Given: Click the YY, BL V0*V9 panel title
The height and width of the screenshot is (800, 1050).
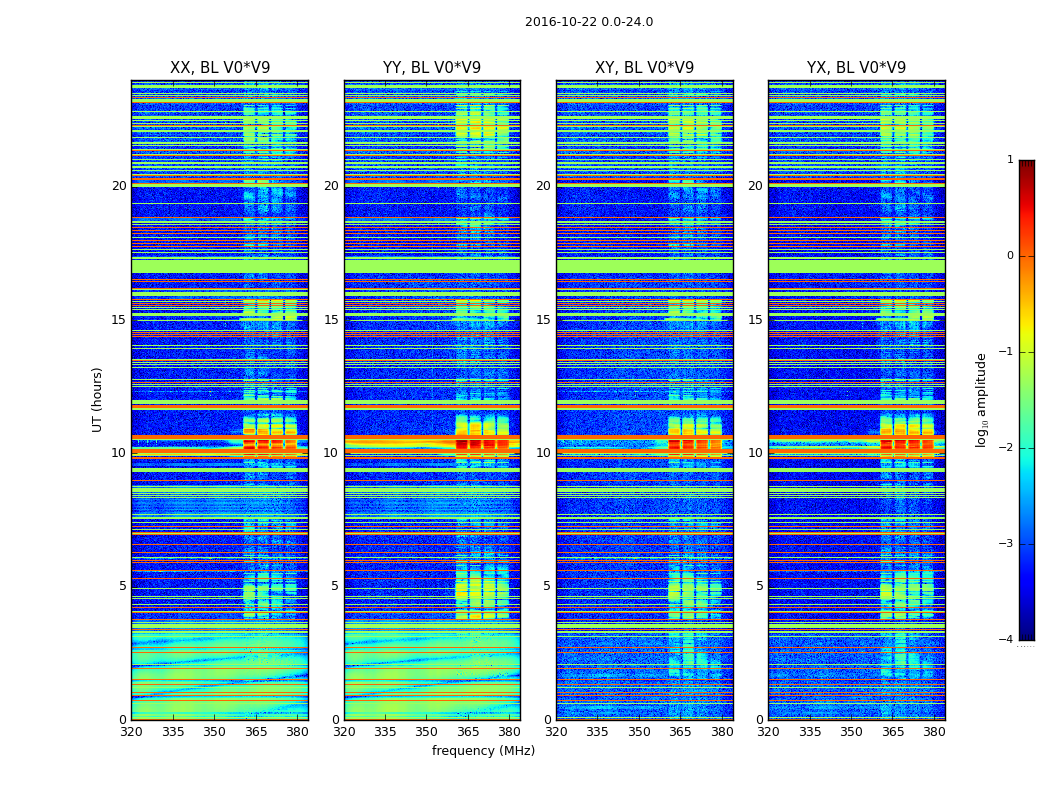Looking at the screenshot, I should pos(432,68).
